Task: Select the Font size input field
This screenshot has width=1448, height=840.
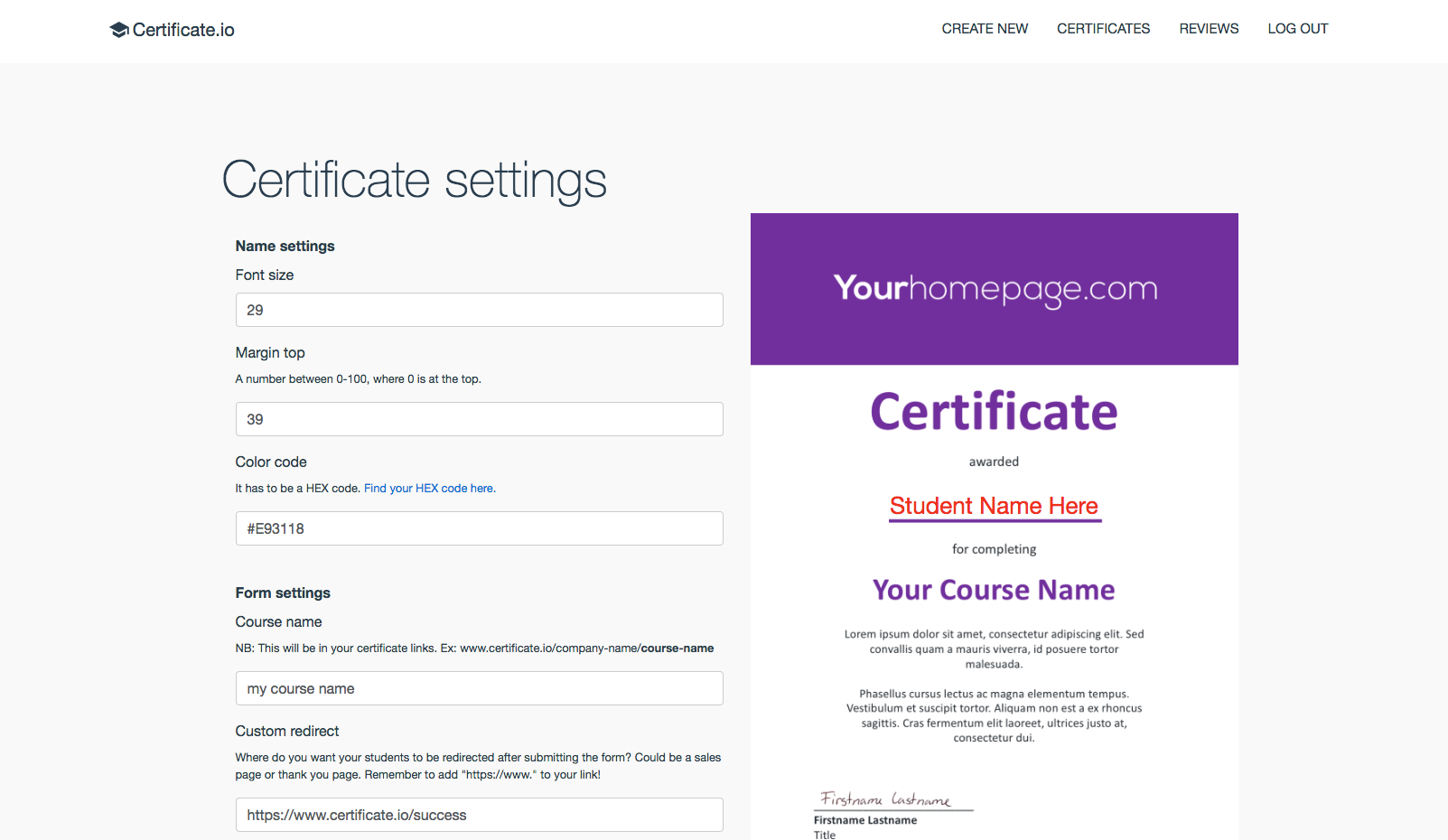Action: [479, 310]
